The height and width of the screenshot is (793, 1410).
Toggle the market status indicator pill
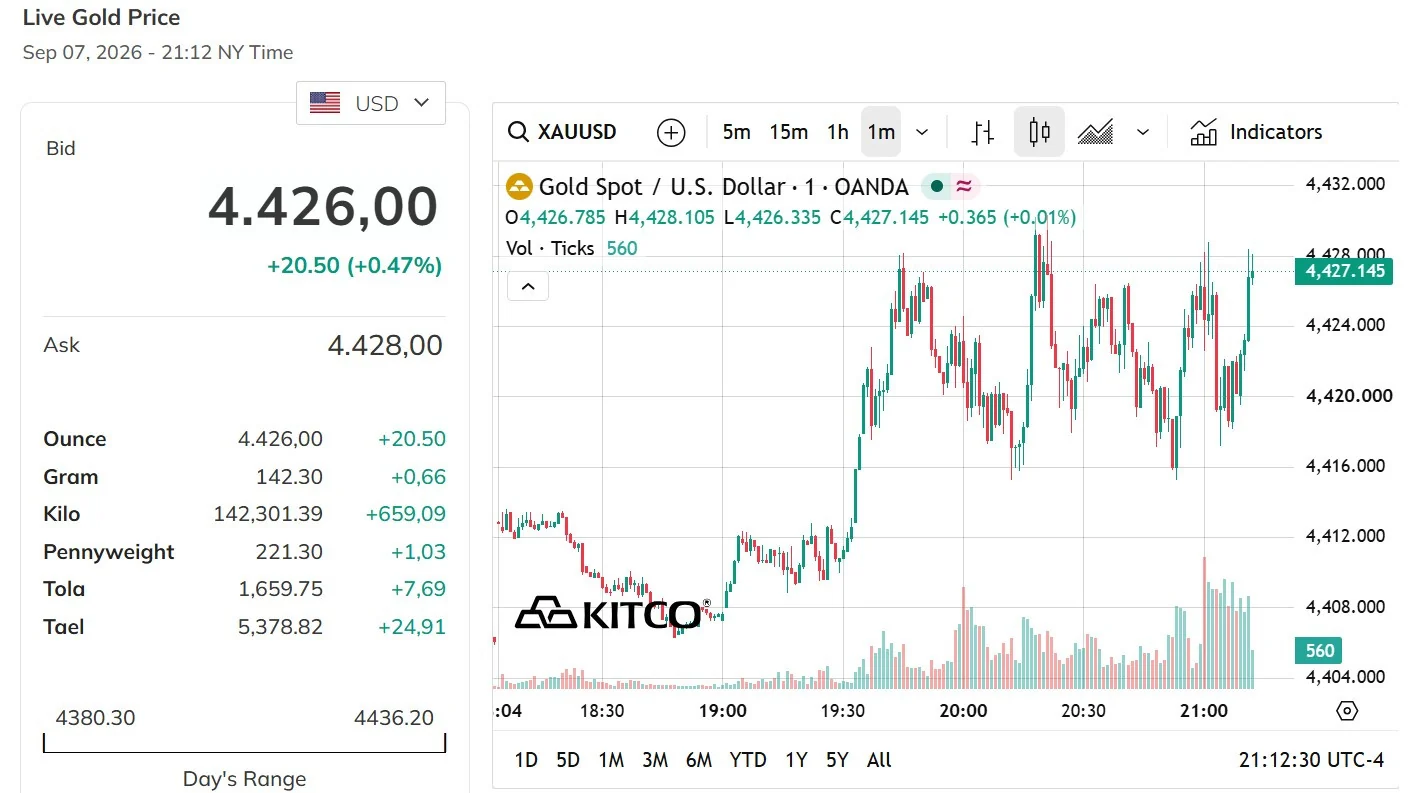click(951, 186)
